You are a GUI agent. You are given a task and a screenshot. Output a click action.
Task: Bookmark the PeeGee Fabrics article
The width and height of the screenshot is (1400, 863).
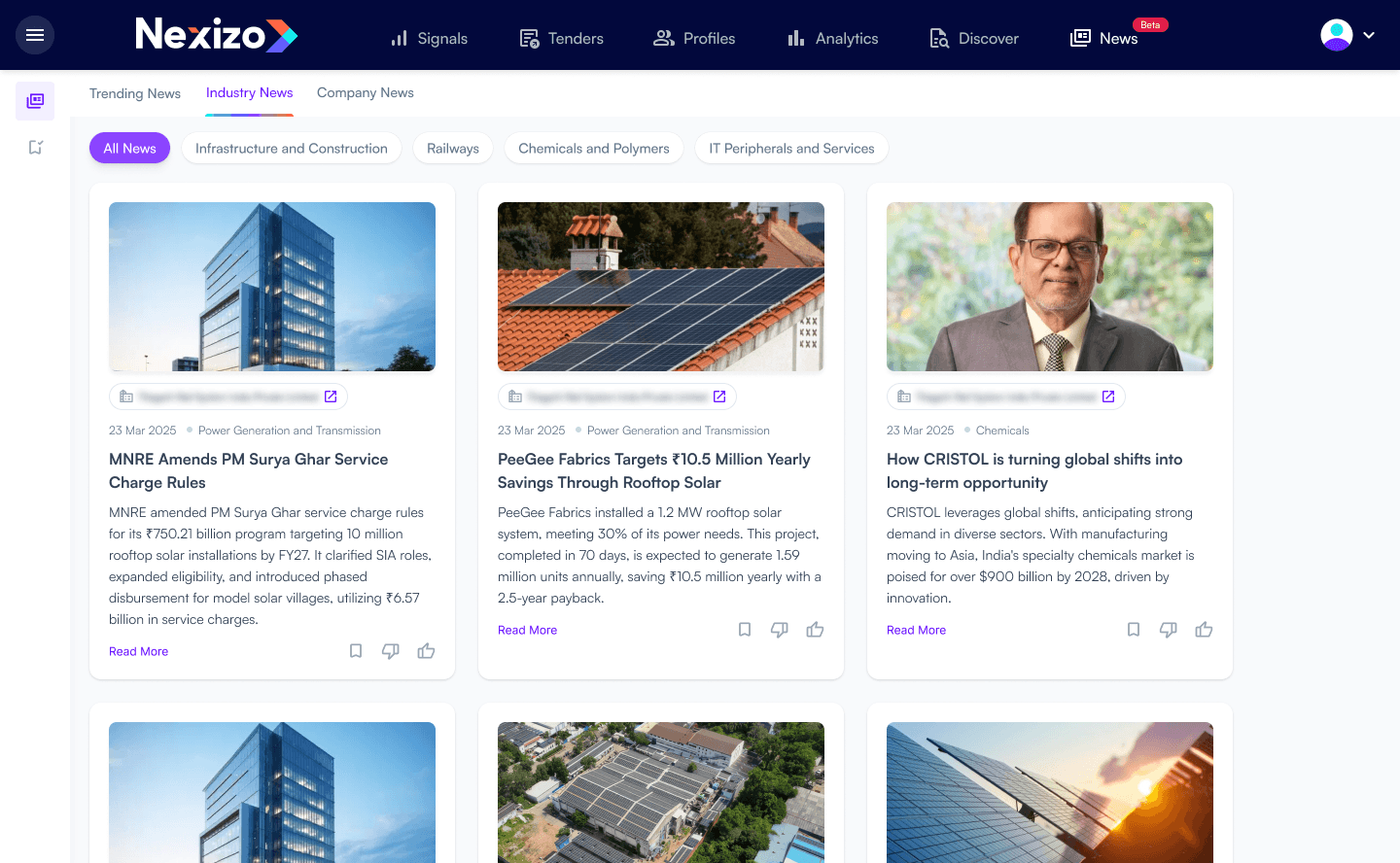(745, 630)
